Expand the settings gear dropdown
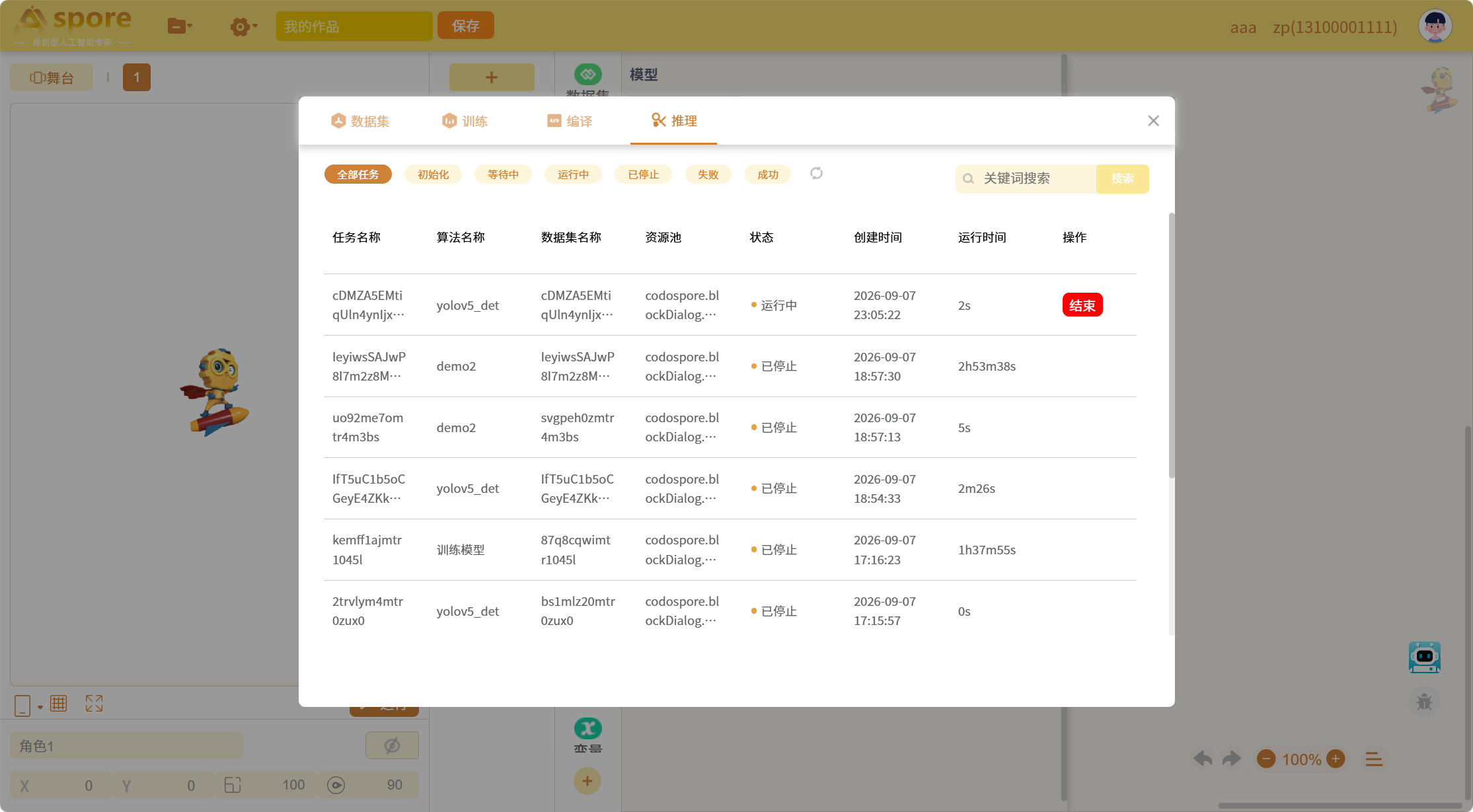This screenshot has width=1473, height=812. (244, 26)
